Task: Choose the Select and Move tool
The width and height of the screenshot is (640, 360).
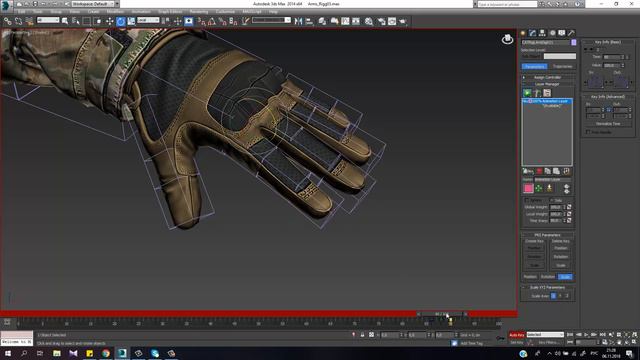Action: [109, 21]
